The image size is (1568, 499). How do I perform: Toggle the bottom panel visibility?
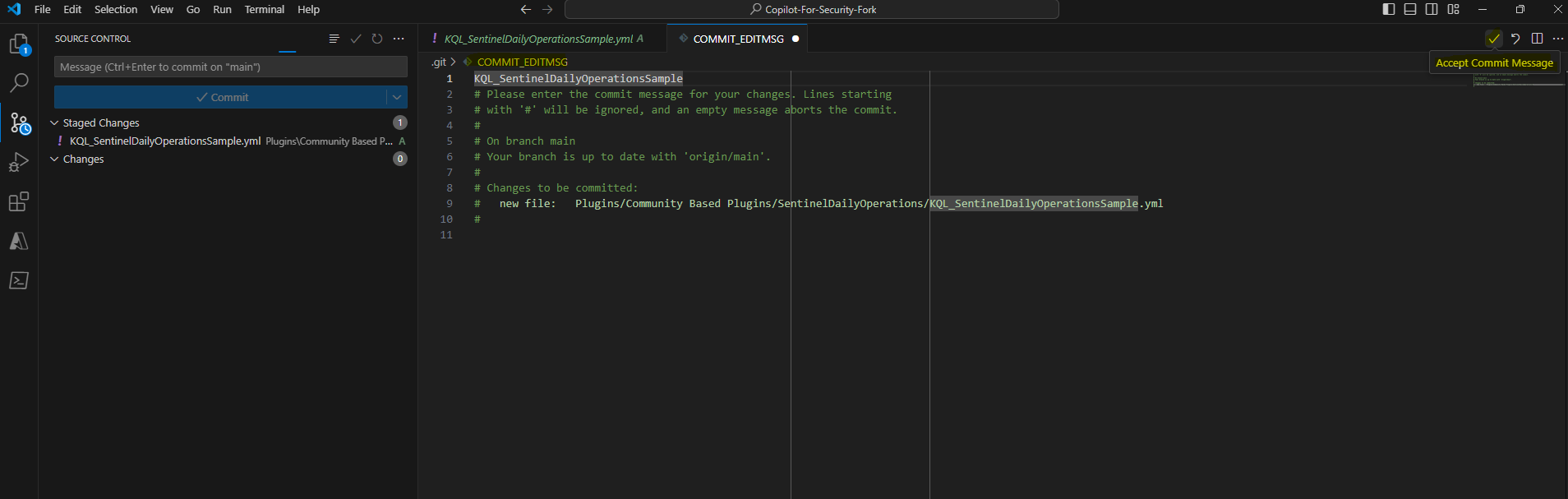[1410, 9]
